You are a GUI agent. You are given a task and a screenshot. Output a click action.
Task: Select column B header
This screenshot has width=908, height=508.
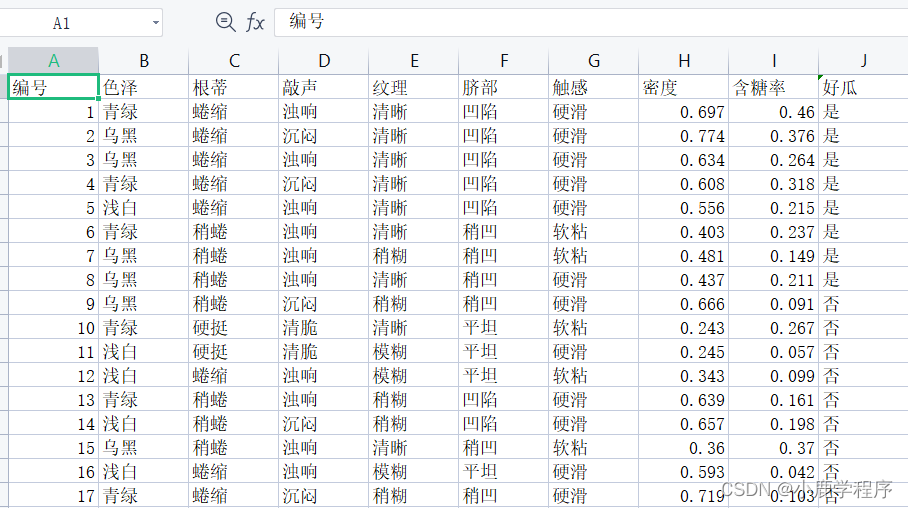[x=144, y=61]
